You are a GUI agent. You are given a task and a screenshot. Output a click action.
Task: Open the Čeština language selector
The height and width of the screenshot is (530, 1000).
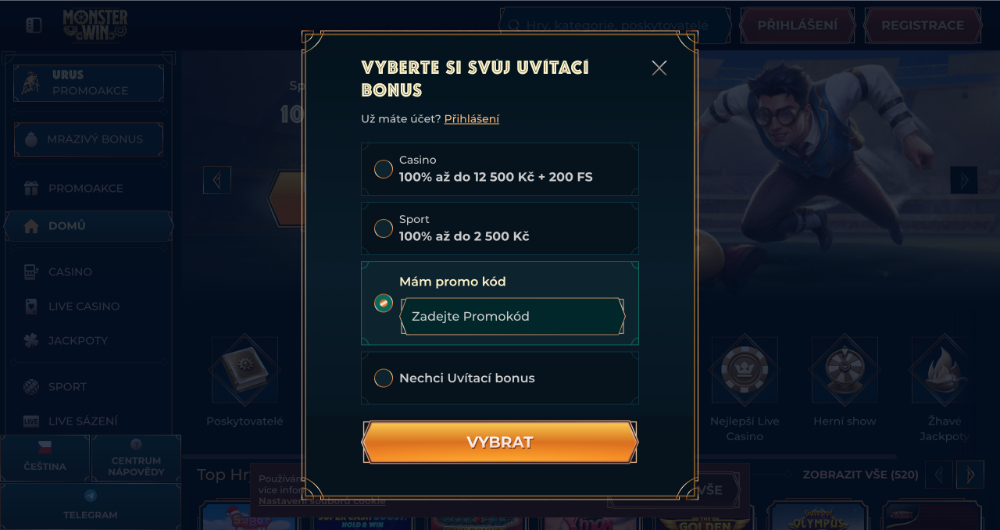point(45,458)
